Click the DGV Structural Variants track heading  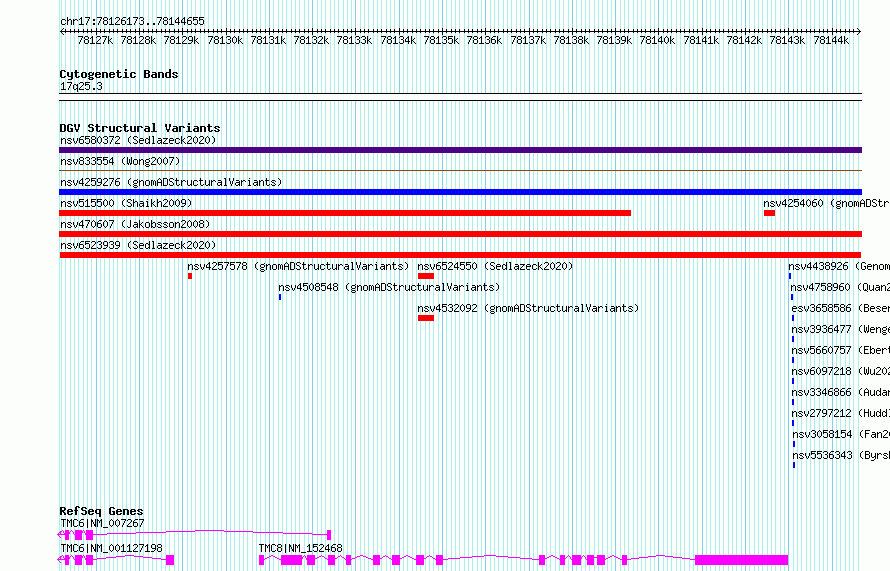(140, 128)
